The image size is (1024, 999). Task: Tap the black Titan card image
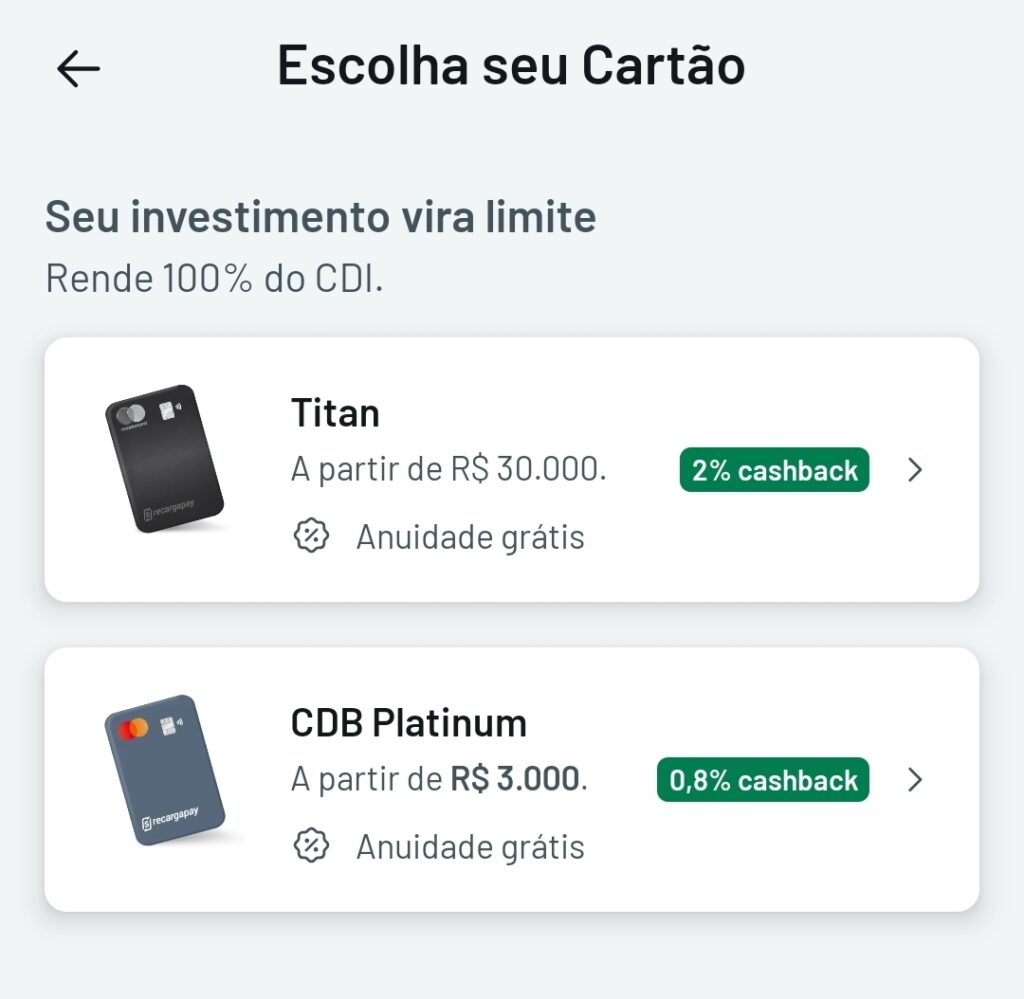pos(165,459)
